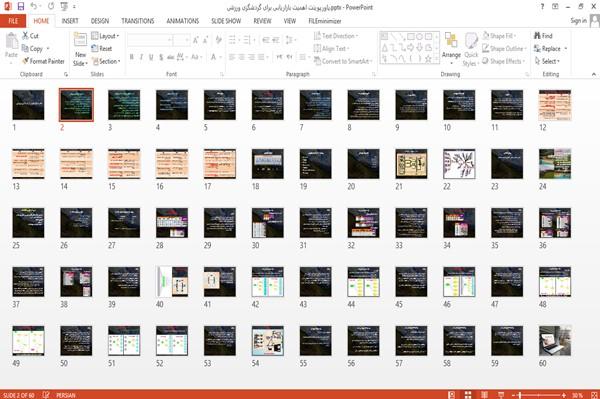This screenshot has width=600, height=399.
Task: Increase list indent level
Action: pos(276,40)
